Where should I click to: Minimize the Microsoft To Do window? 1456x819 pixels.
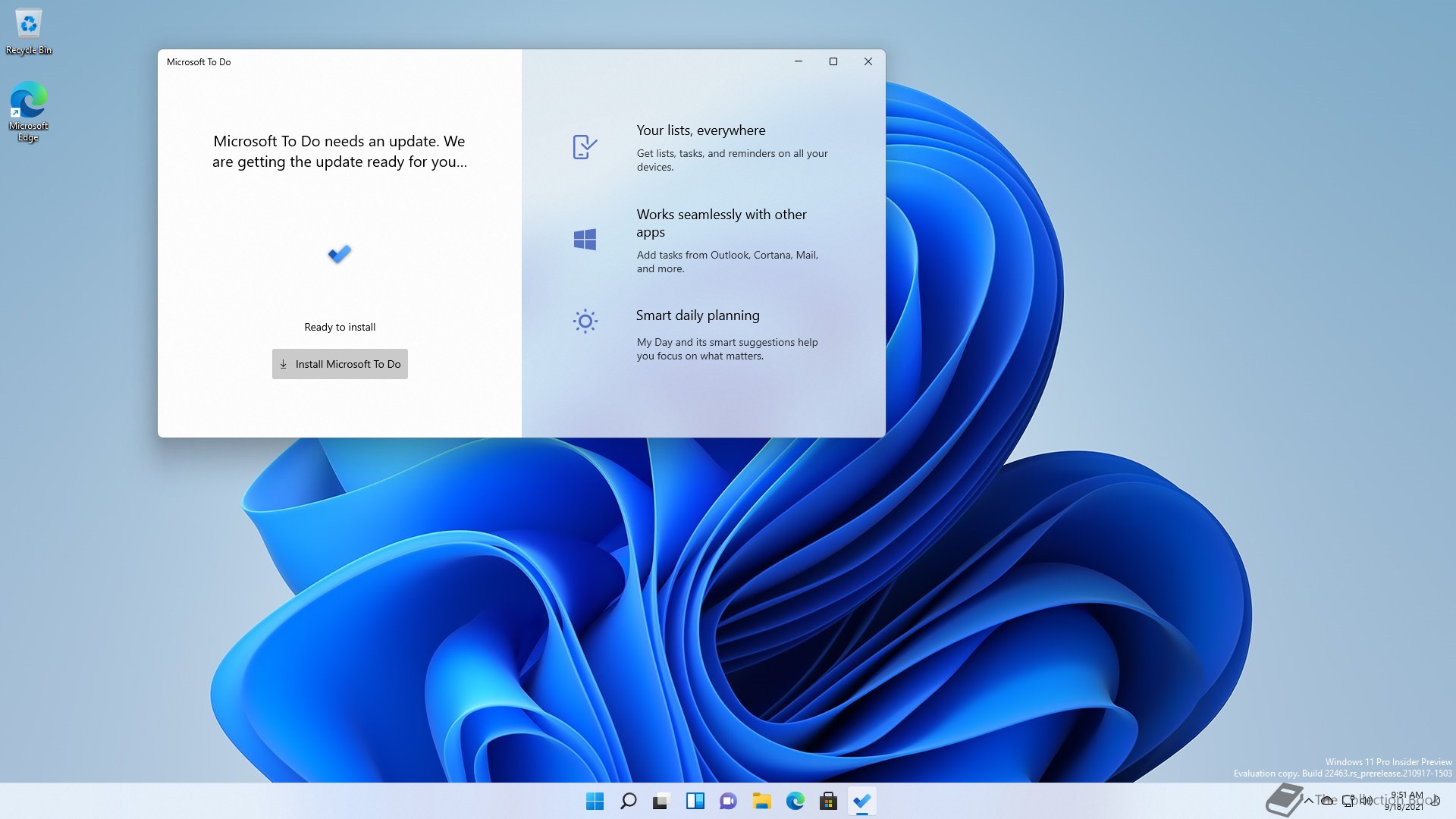799,61
